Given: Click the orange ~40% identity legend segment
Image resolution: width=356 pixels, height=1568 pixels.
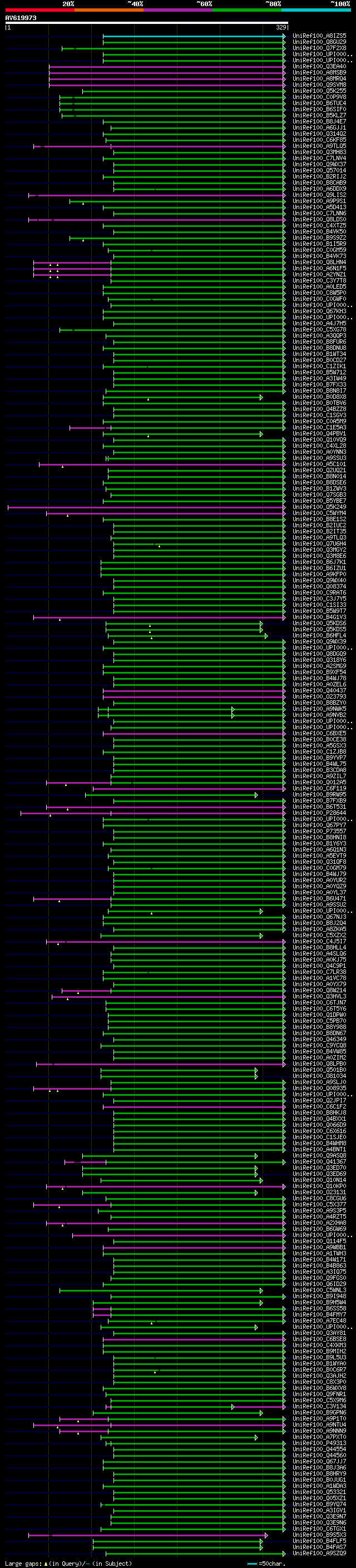Looking at the screenshot, I should (x=109, y=10).
